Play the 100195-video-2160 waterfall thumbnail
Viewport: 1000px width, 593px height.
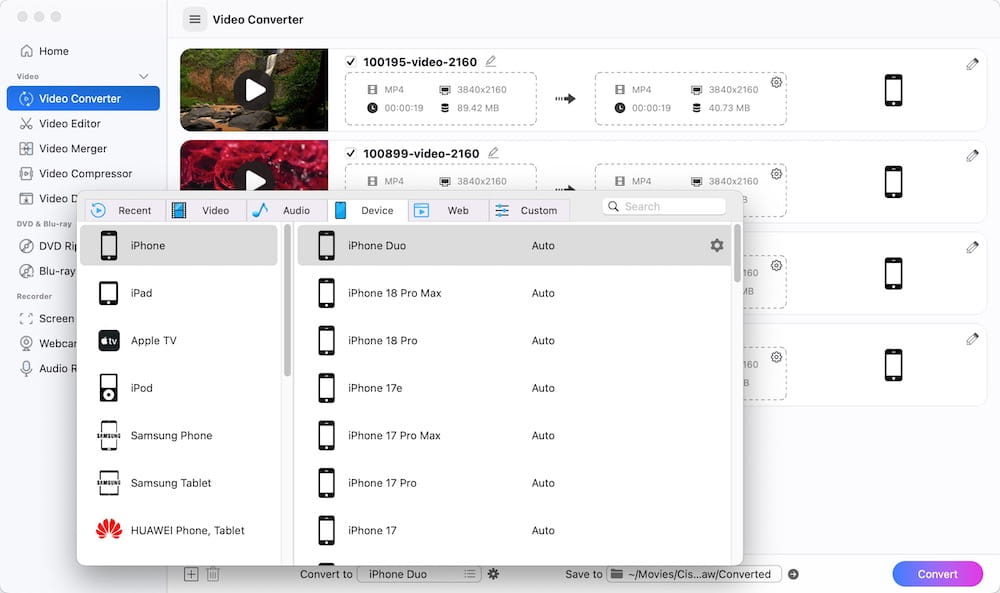254,90
